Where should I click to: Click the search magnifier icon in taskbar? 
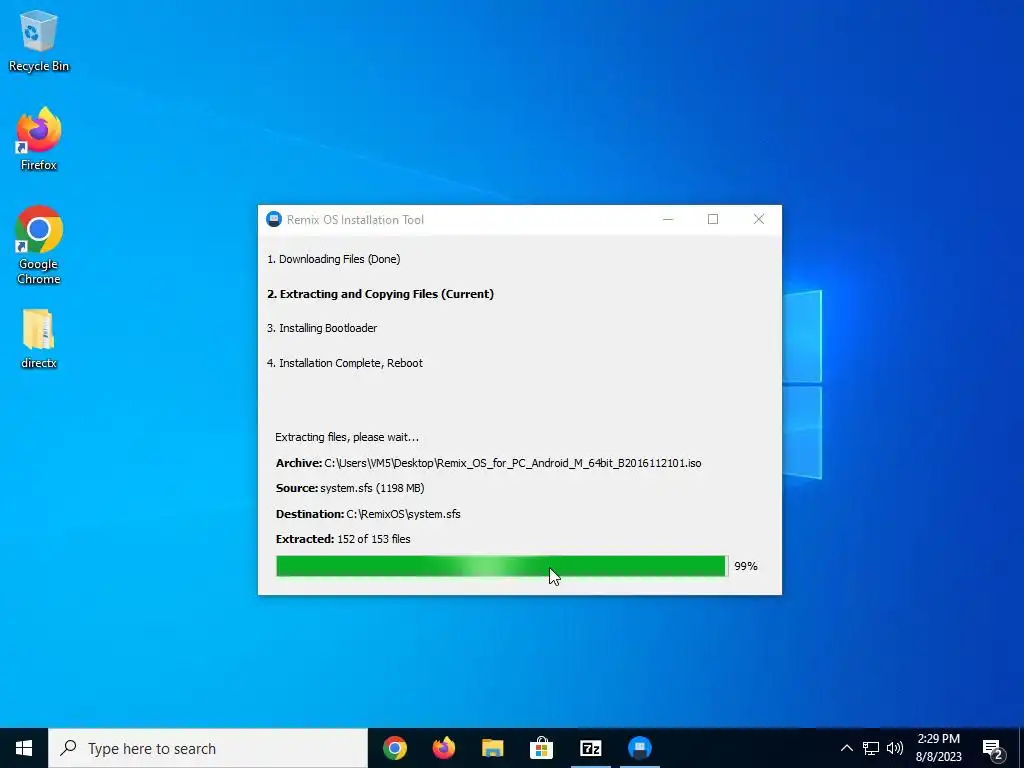(x=68, y=748)
